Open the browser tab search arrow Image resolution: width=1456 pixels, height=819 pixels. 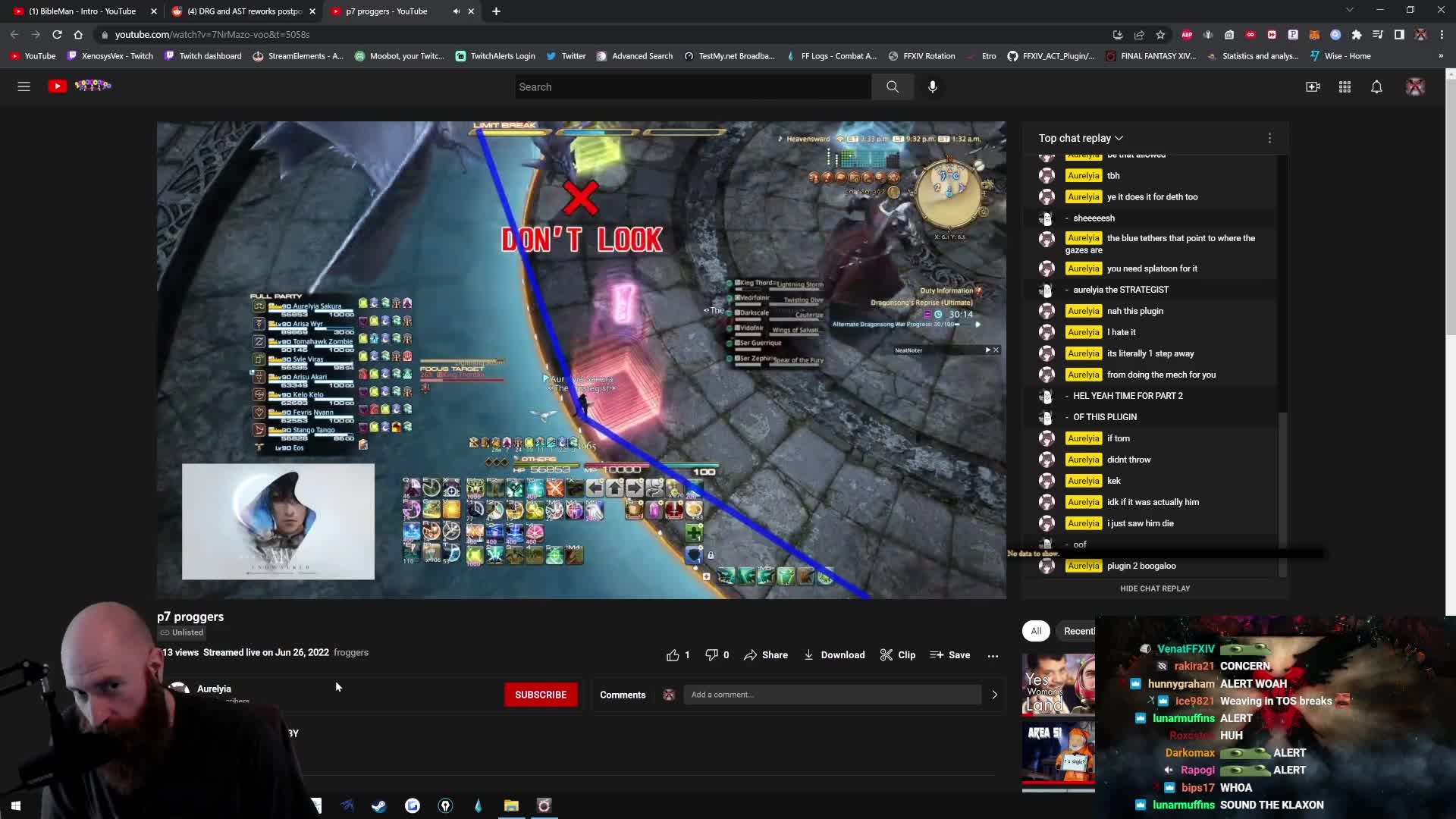coord(1351,11)
